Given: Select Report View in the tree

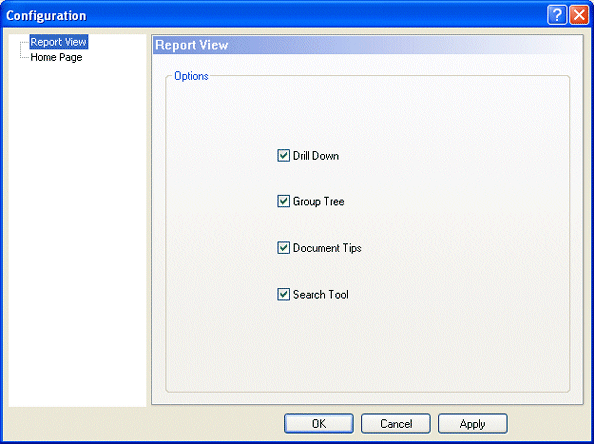Looking at the screenshot, I should (59, 42).
